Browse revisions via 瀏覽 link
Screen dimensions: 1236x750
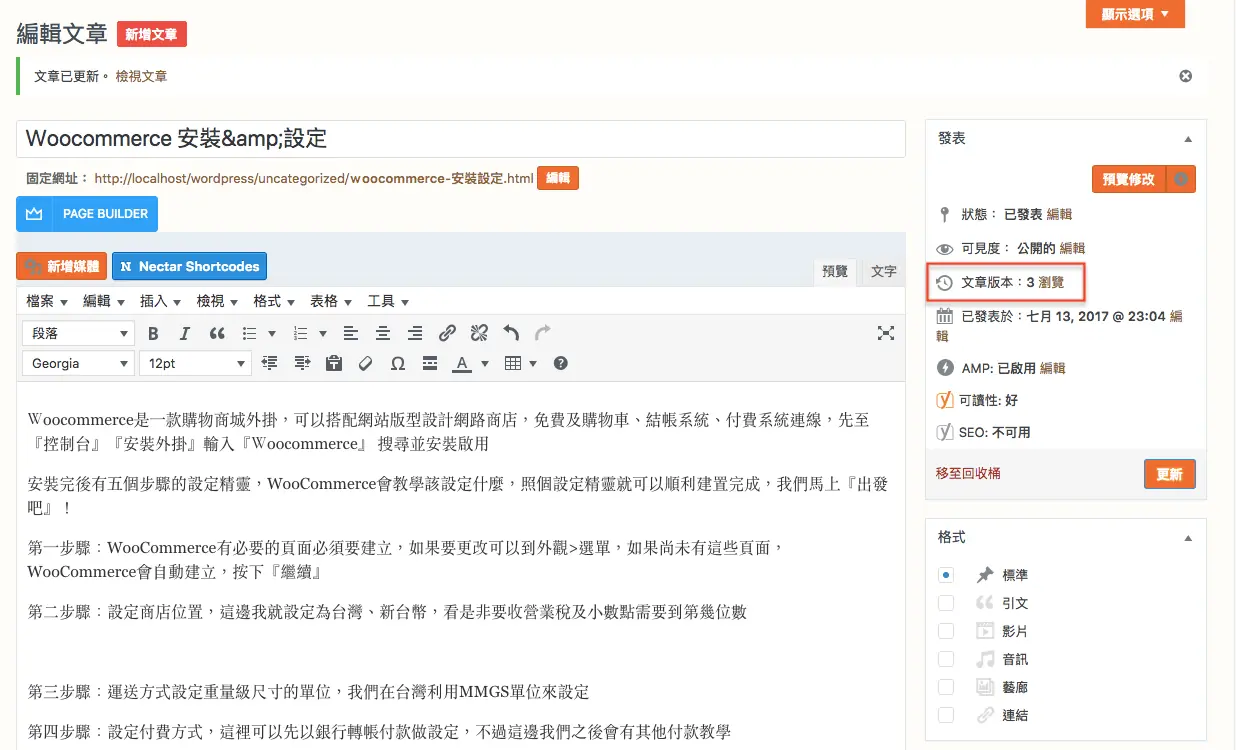[1051, 283]
